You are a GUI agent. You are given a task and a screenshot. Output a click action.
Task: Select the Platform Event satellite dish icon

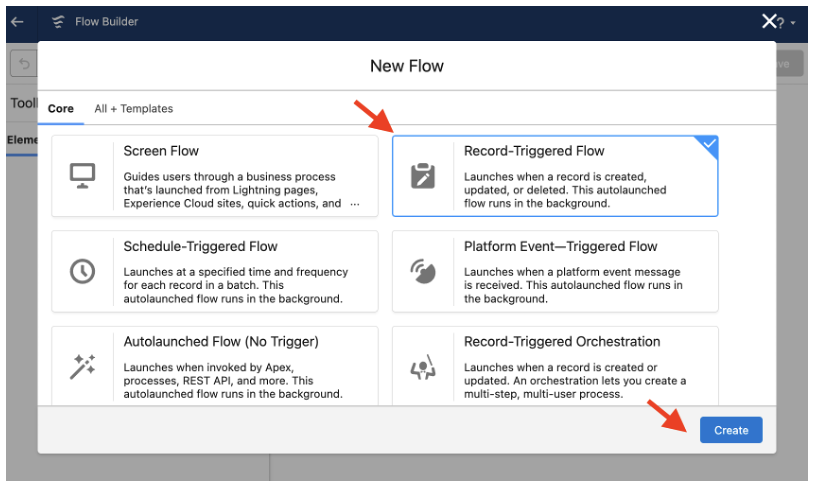click(423, 271)
